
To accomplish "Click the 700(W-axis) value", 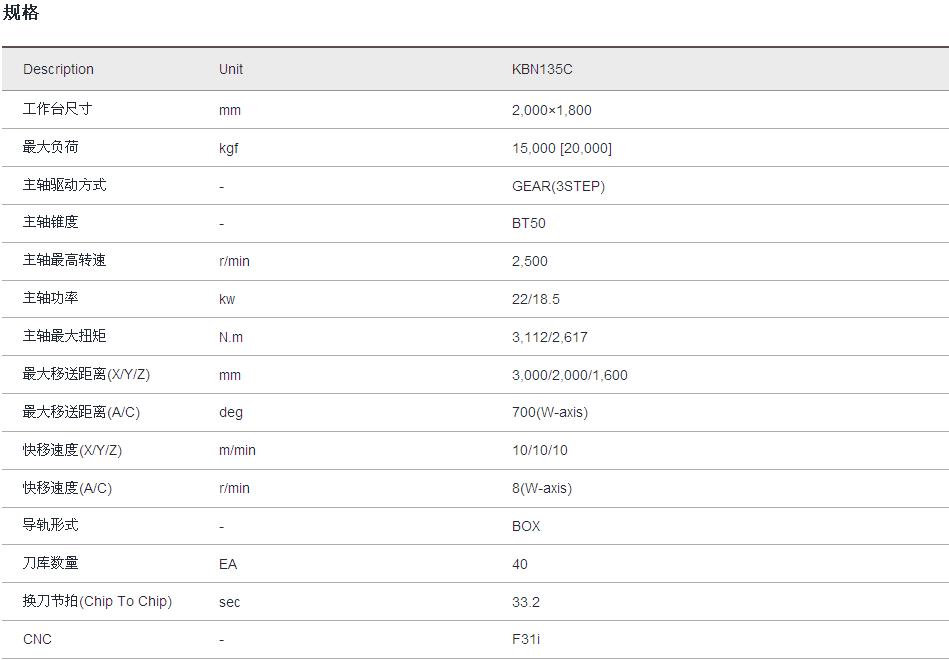I will click(x=550, y=412).
